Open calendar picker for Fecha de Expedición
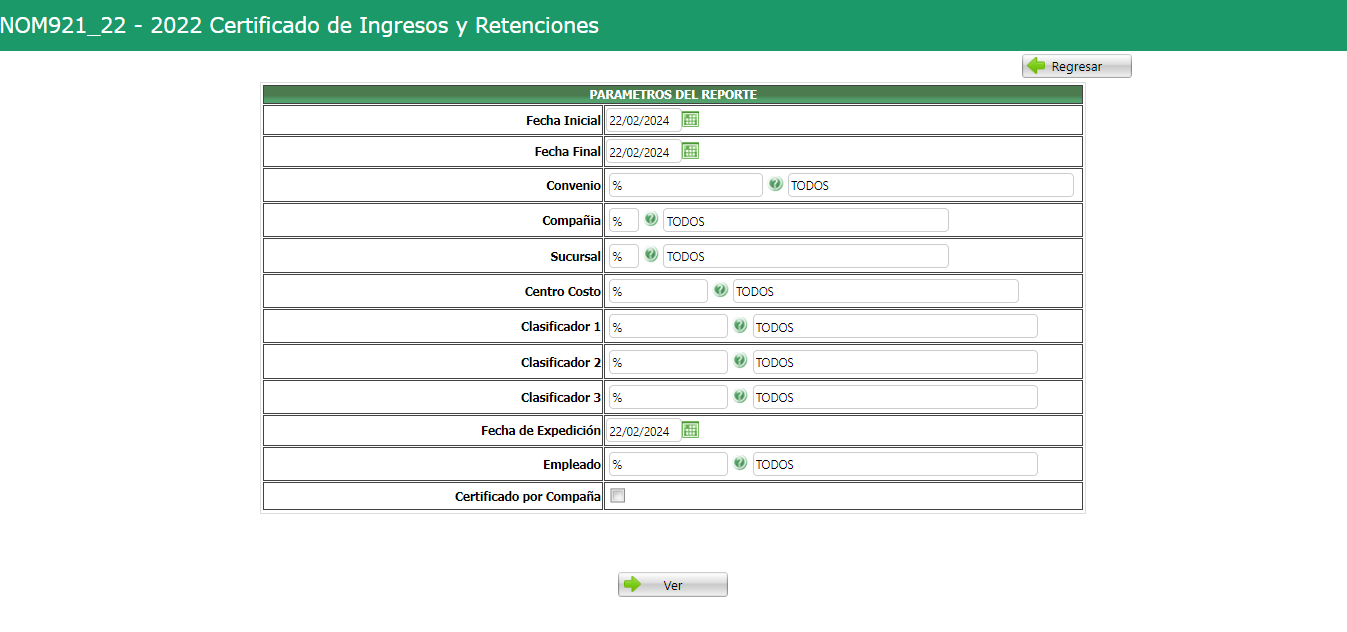Image resolution: width=1347 pixels, height=632 pixels. click(x=690, y=430)
